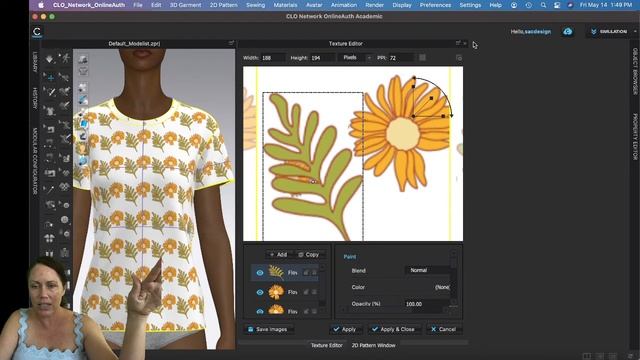Open the LIBRARY side tab

coord(35,62)
